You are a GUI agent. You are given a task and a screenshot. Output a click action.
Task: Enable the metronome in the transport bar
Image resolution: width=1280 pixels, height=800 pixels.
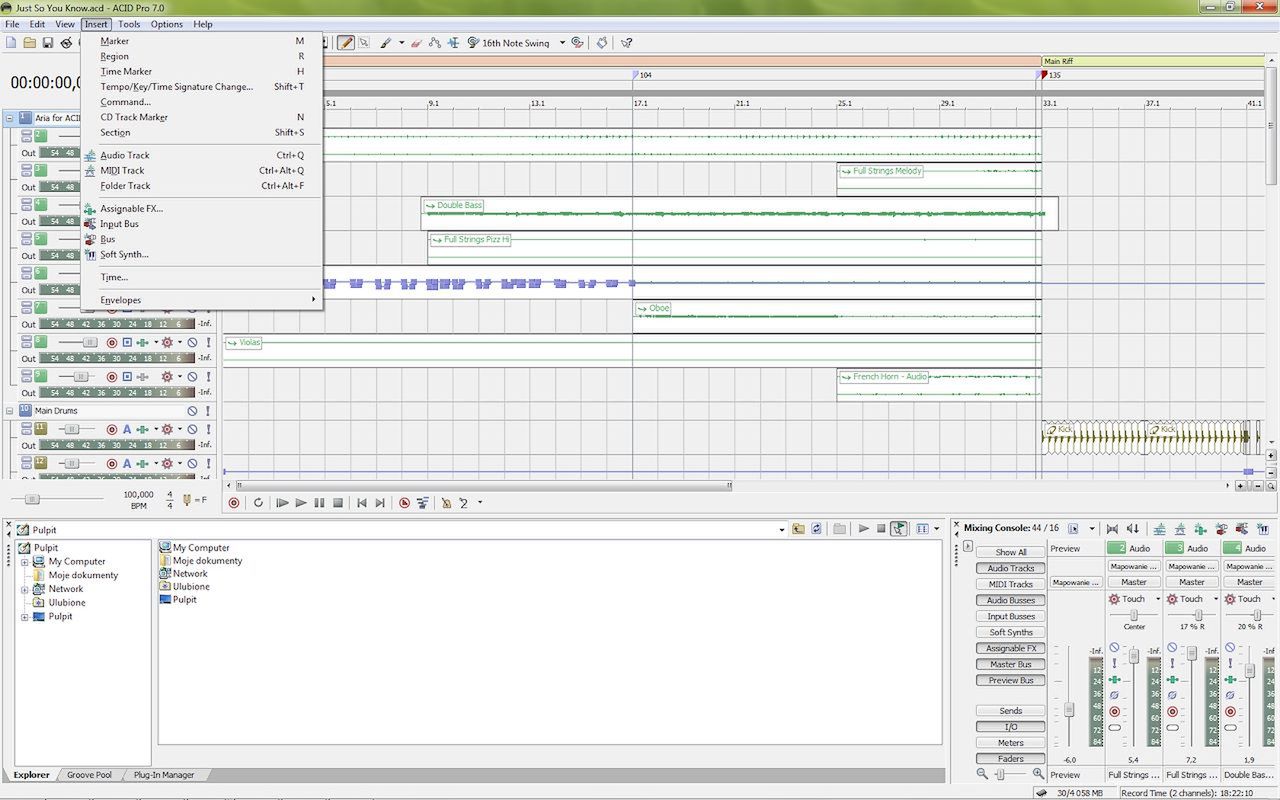(x=446, y=503)
